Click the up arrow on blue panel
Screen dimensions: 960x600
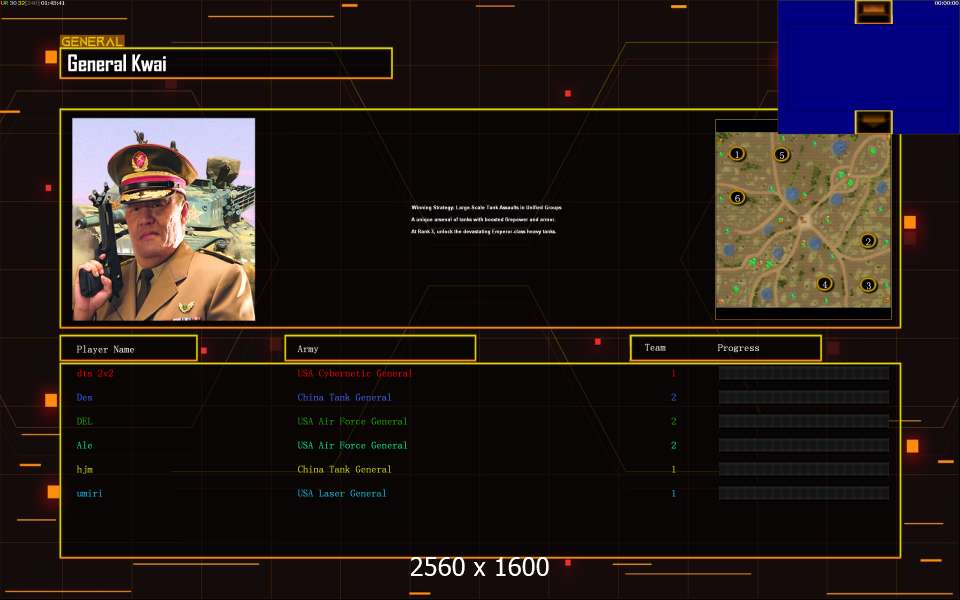click(x=873, y=11)
